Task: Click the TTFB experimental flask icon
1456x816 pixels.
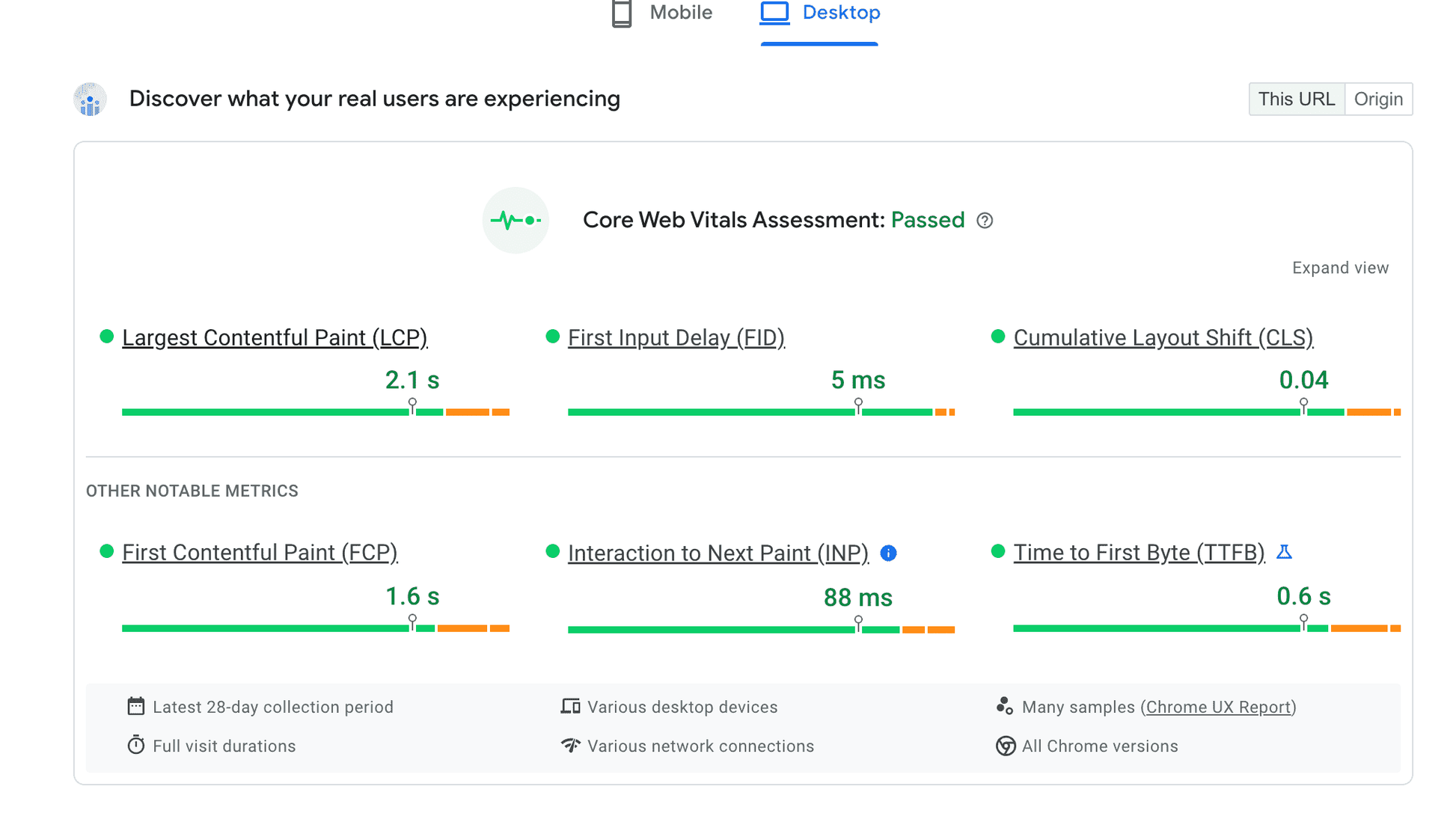Action: point(1284,552)
